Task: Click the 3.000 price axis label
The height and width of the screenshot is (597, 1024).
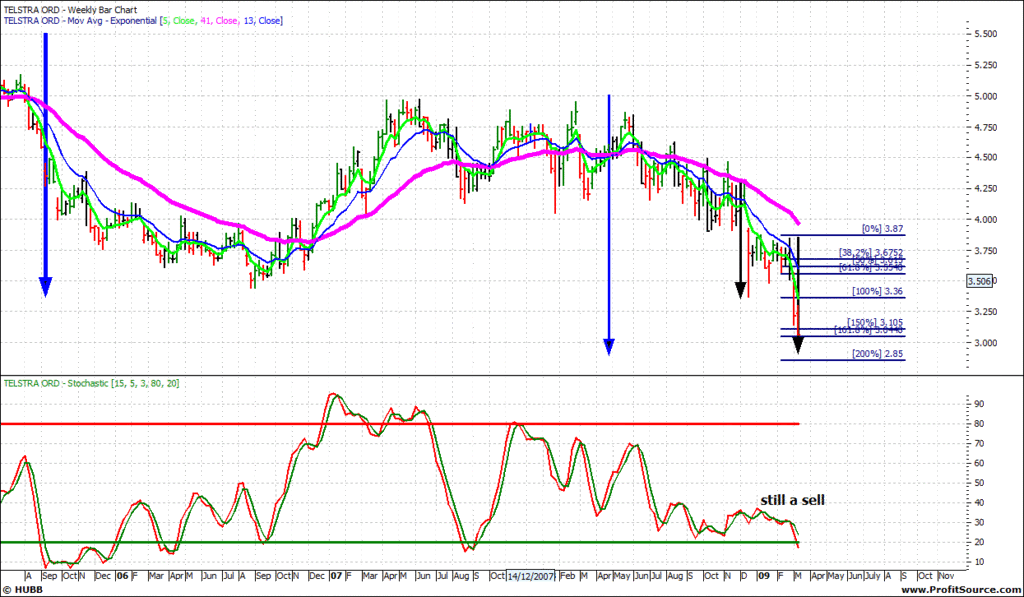Action: click(x=985, y=343)
